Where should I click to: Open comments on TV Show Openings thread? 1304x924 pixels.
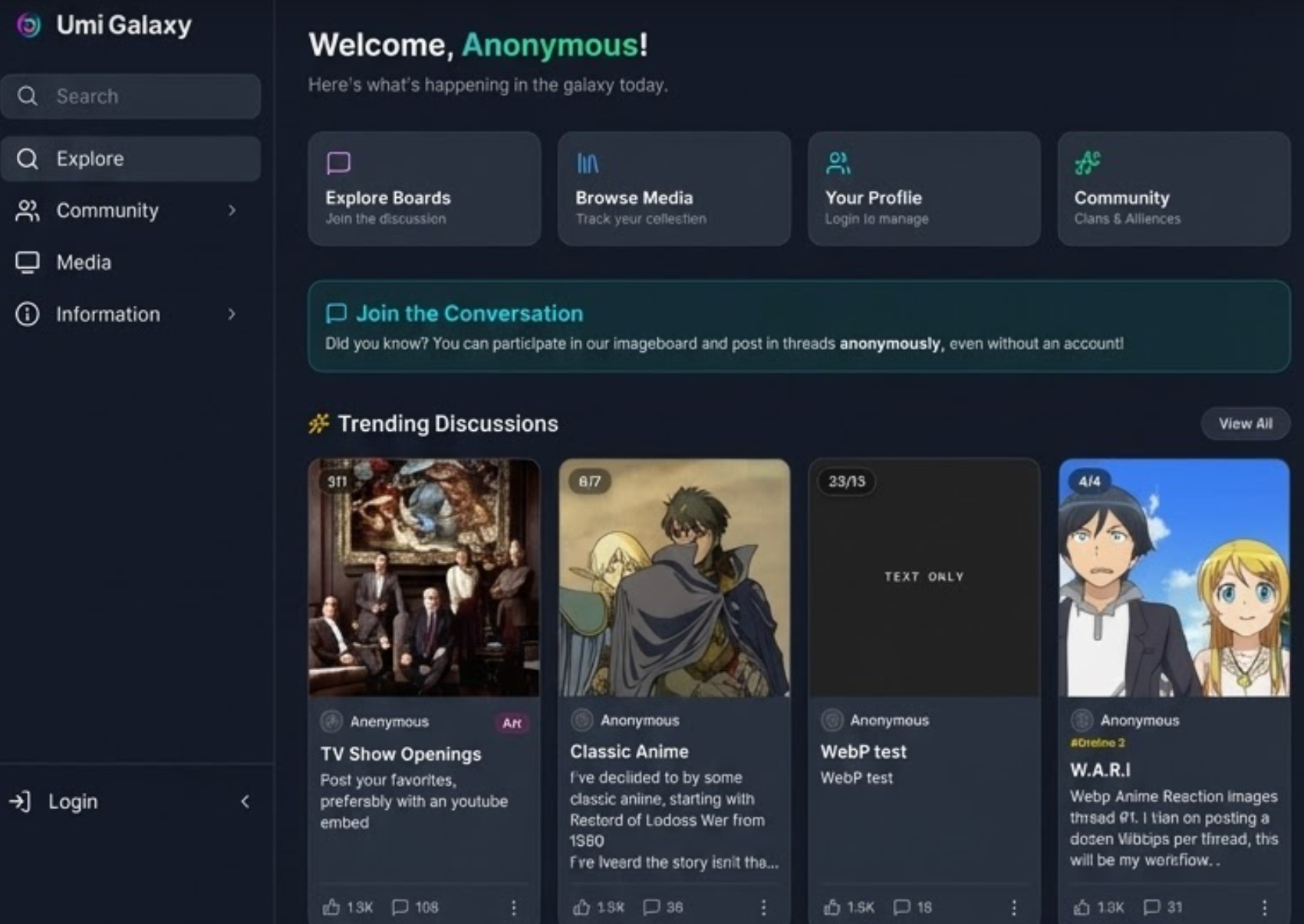point(415,907)
